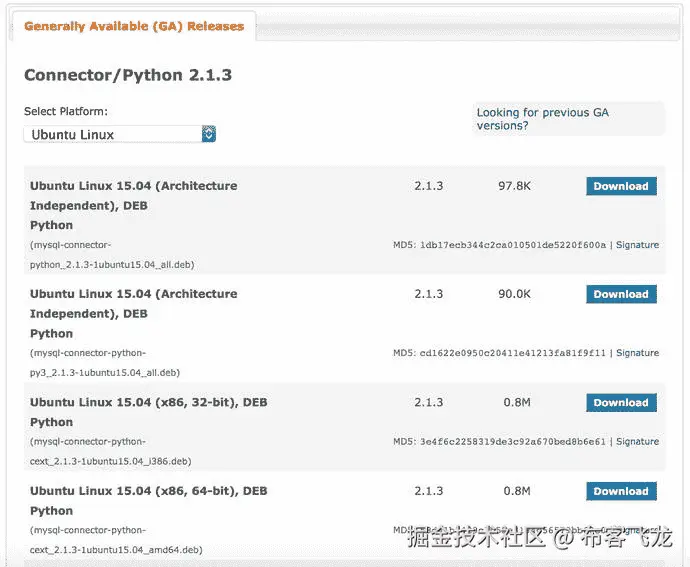Click the Connector/Python 2.1.3 heading
The height and width of the screenshot is (567, 690).
(128, 75)
